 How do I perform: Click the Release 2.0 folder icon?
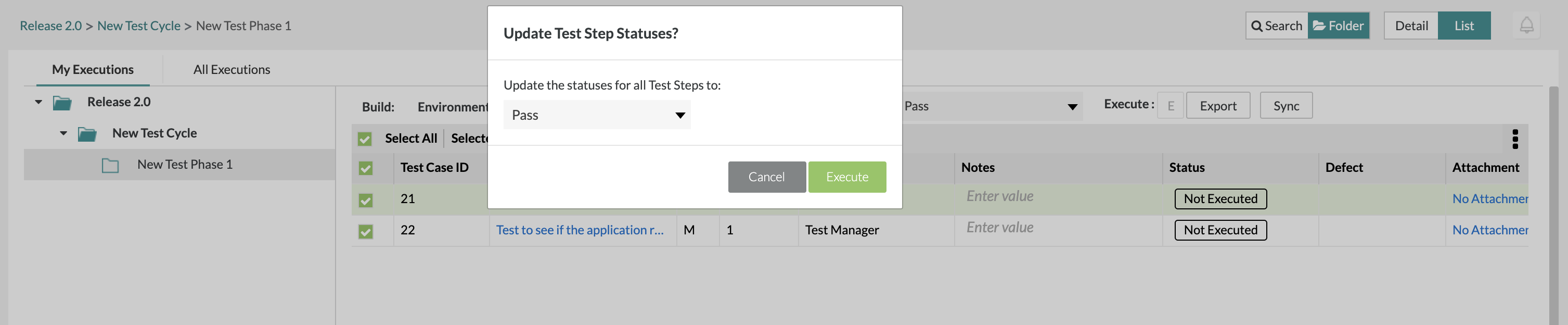click(x=62, y=103)
